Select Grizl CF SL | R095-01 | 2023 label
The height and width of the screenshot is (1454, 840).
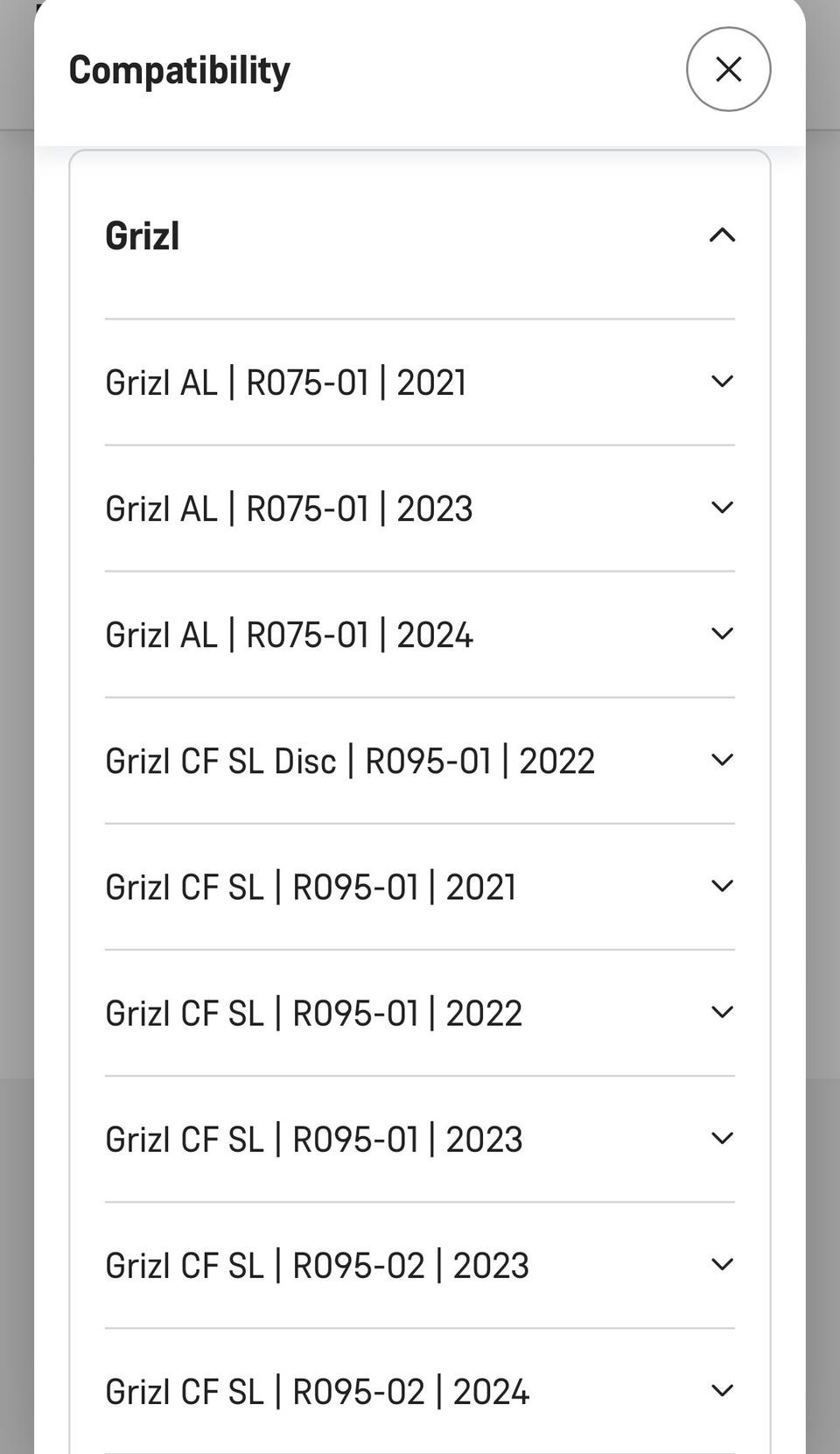[x=313, y=1139]
